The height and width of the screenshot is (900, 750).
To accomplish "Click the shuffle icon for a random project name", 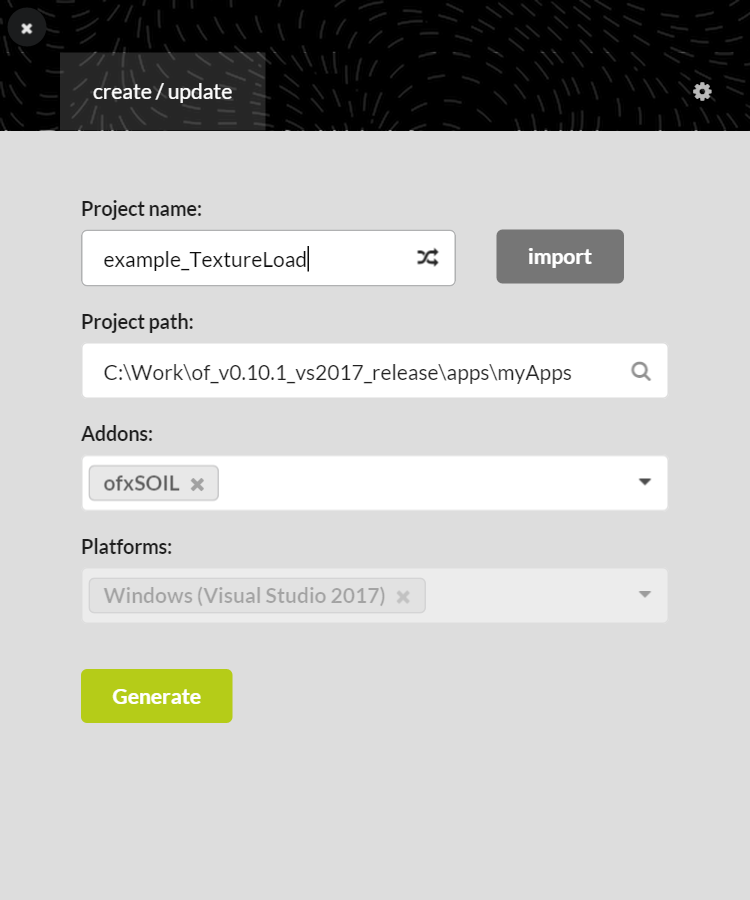I will tap(427, 258).
